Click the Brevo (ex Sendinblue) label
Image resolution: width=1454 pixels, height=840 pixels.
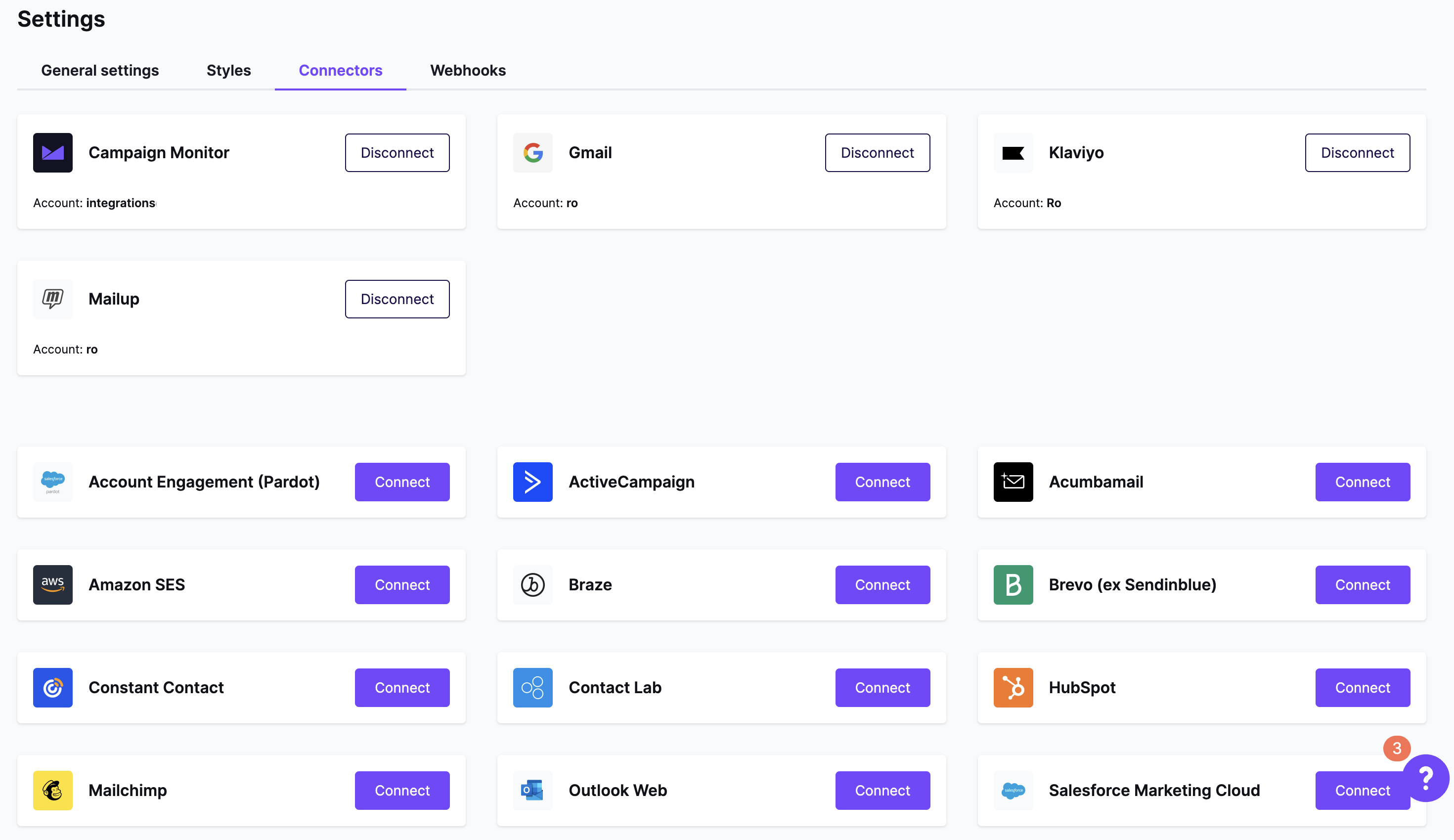pyautogui.click(x=1132, y=584)
